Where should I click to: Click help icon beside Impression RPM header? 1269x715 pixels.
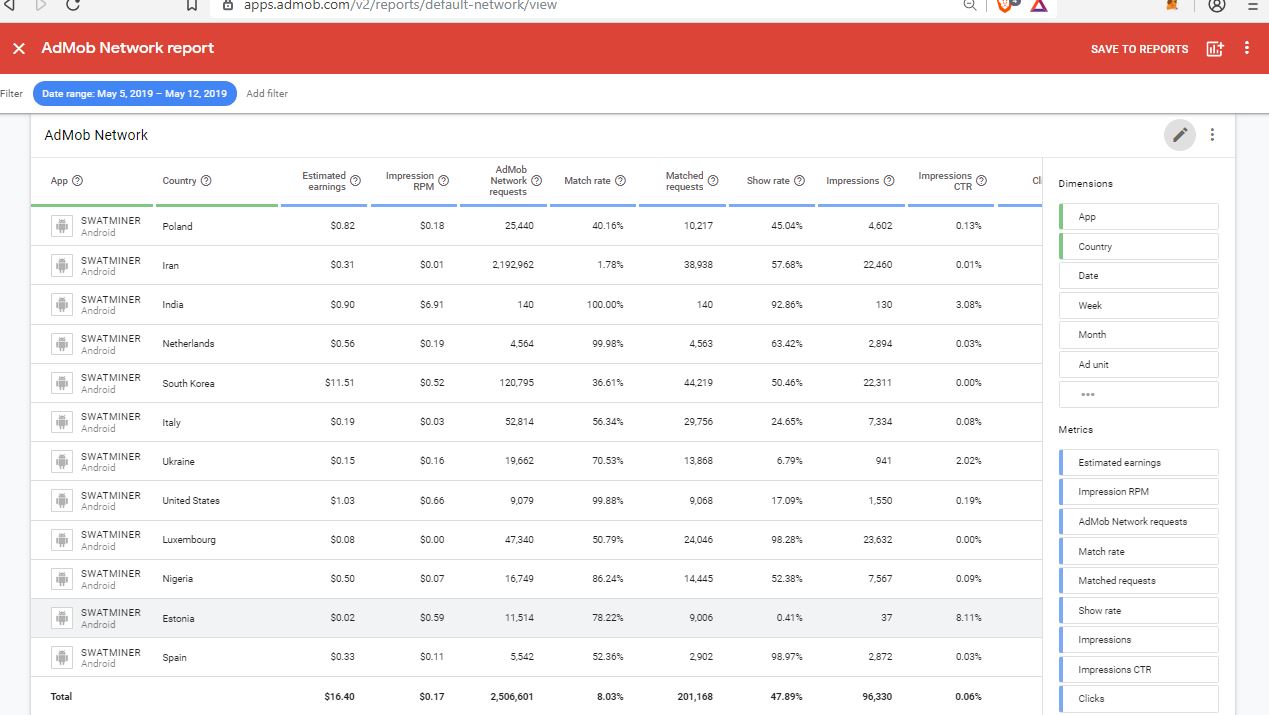click(x=443, y=181)
